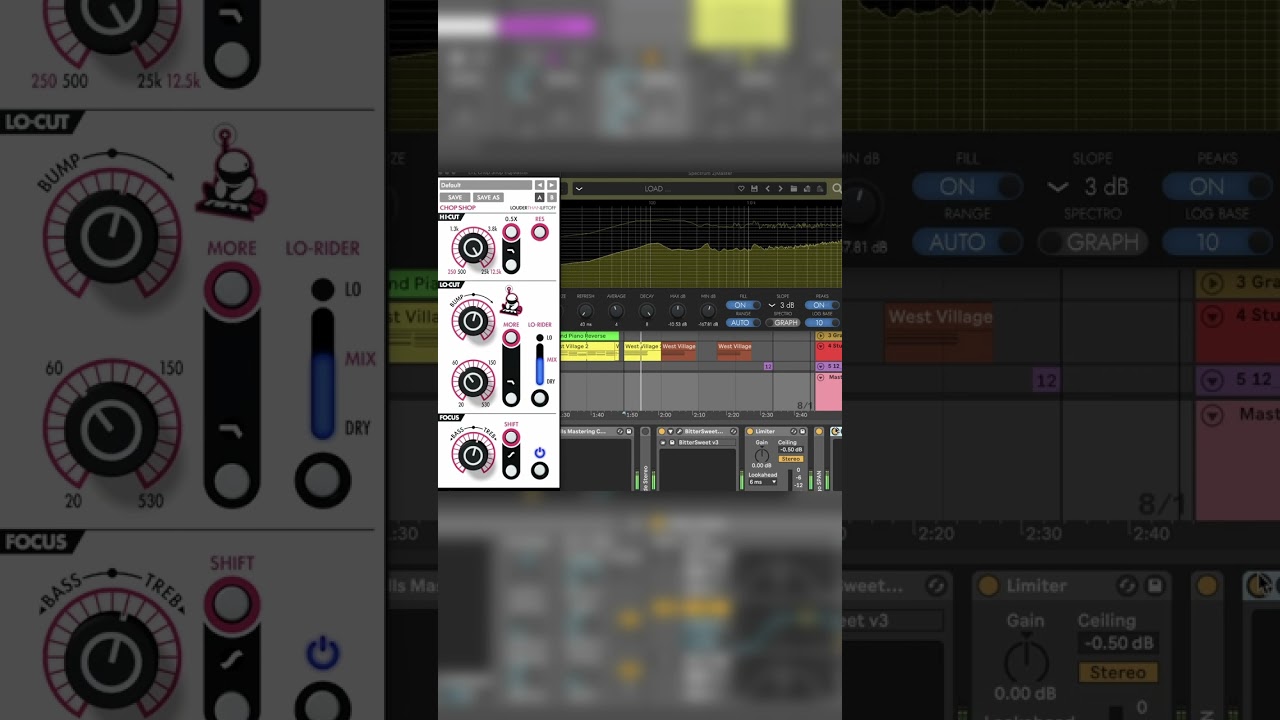Image resolution: width=1280 pixels, height=720 pixels.
Task: Unfold the Master track in the center track list
Action: pyautogui.click(x=821, y=377)
